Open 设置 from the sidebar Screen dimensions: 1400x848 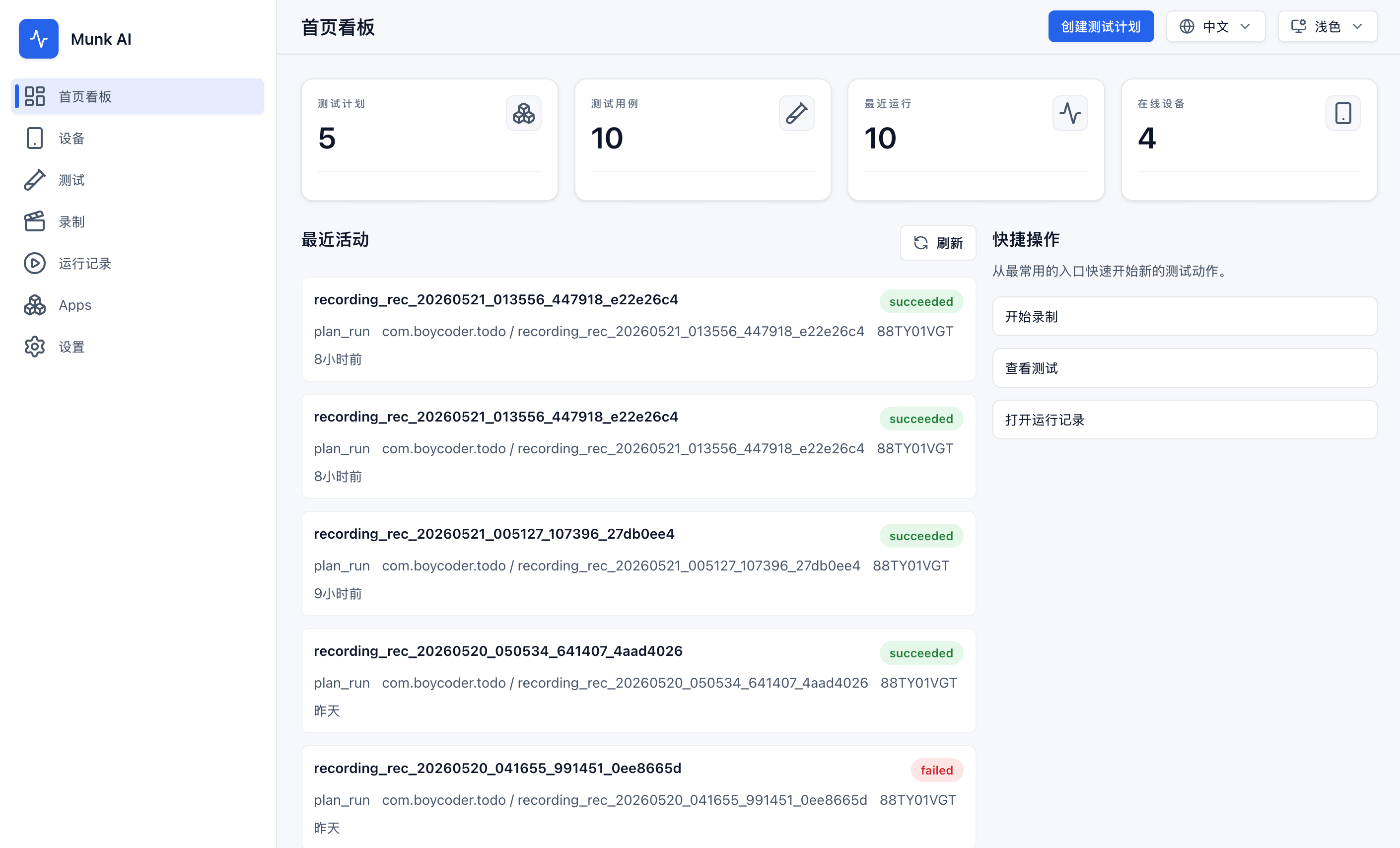(138, 347)
